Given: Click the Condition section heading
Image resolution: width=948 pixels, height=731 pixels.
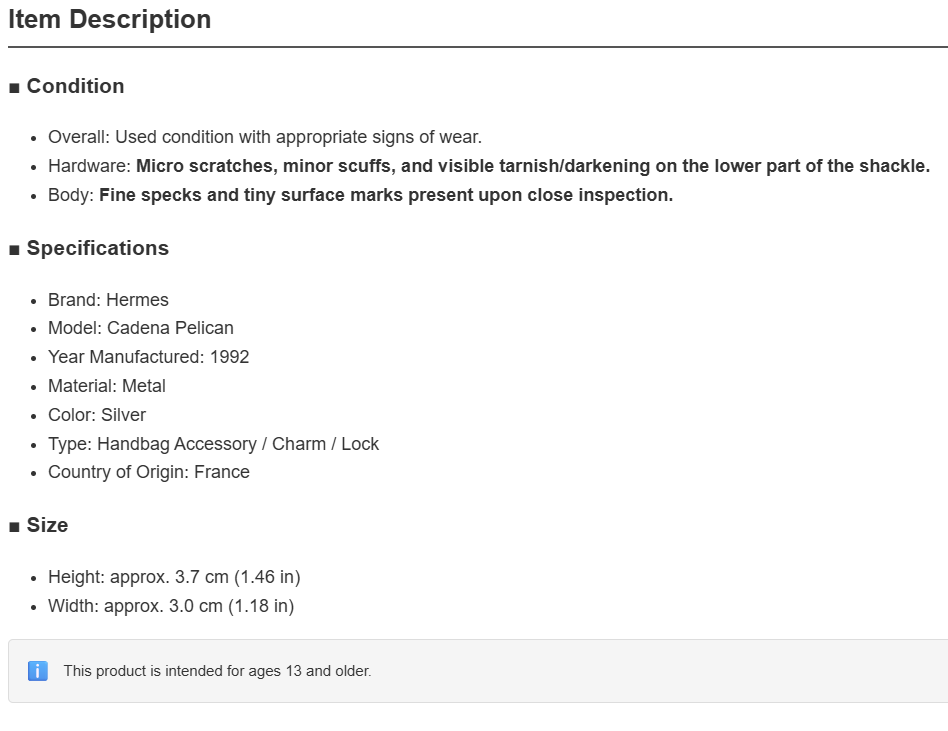Looking at the screenshot, I should pos(76,86).
